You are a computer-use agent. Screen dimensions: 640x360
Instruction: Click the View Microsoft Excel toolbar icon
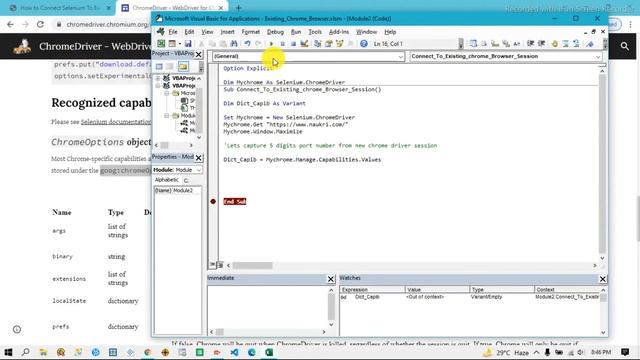tap(161, 44)
